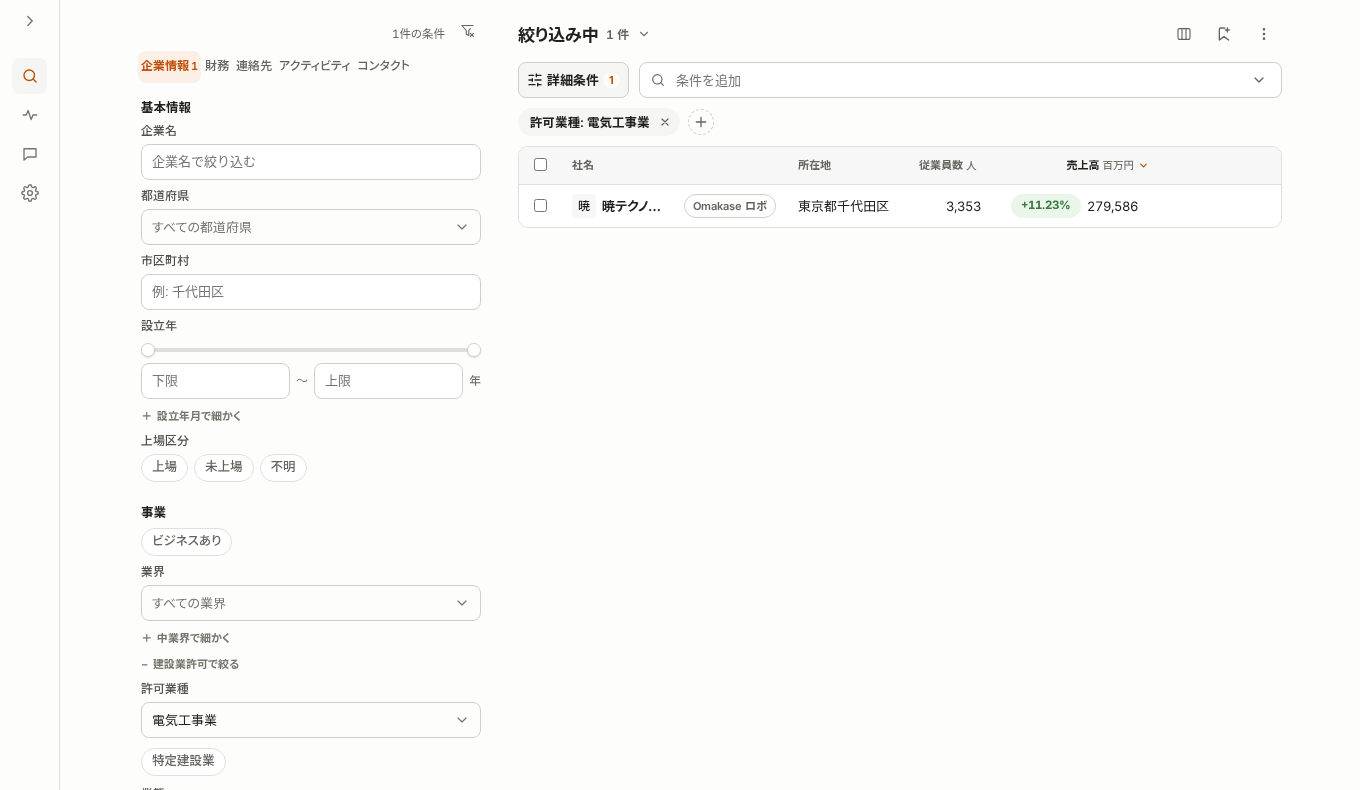Image resolution: width=1360 pixels, height=790 pixels.
Task: Click the 設立年 slider lower handle
Action: click(148, 350)
